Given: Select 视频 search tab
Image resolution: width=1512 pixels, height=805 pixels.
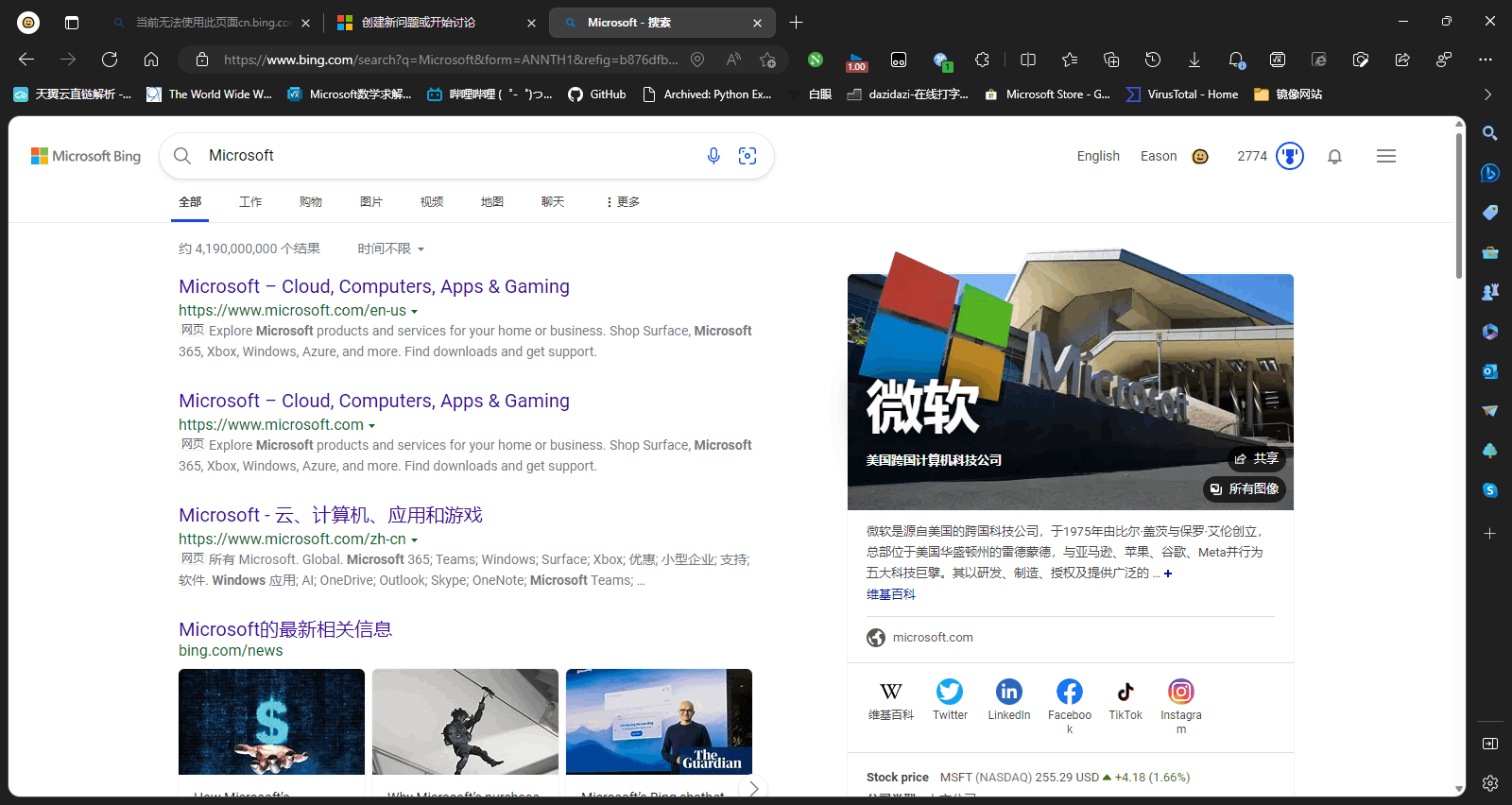Looking at the screenshot, I should coord(432,202).
